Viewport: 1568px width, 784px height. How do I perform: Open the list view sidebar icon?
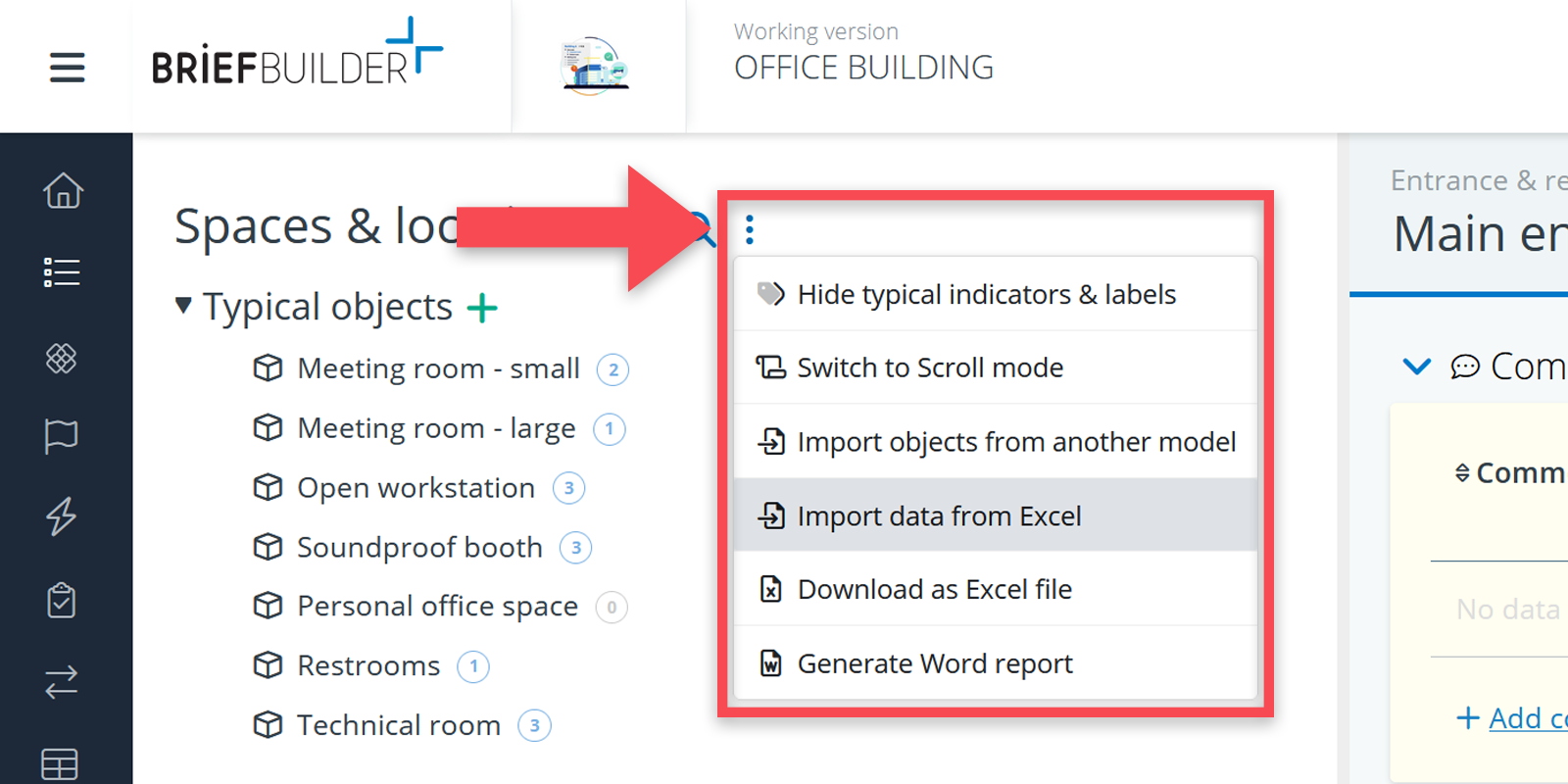pyautogui.click(x=62, y=272)
